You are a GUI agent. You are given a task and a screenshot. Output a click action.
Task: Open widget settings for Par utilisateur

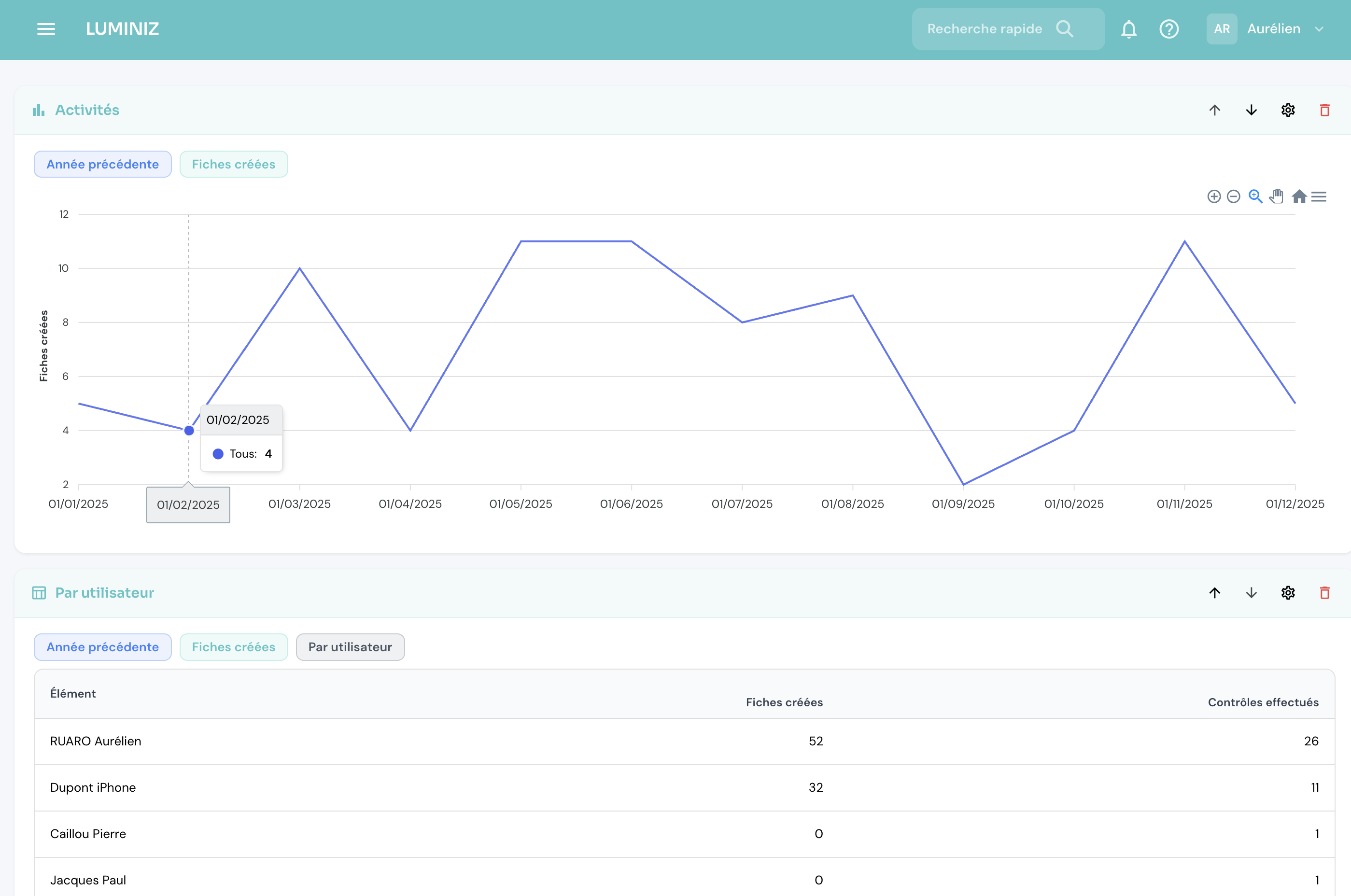(x=1288, y=592)
